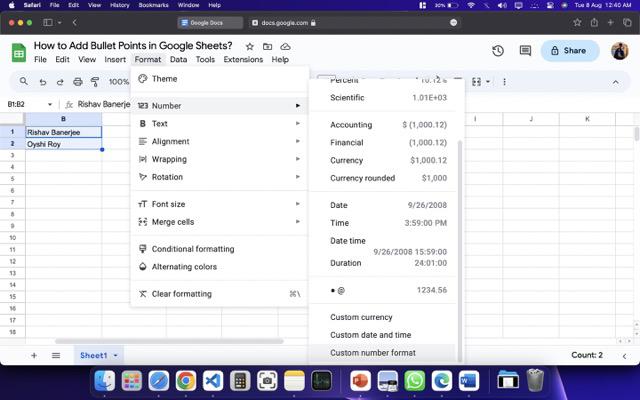Select cell containing Oyshi Roy

64,144
